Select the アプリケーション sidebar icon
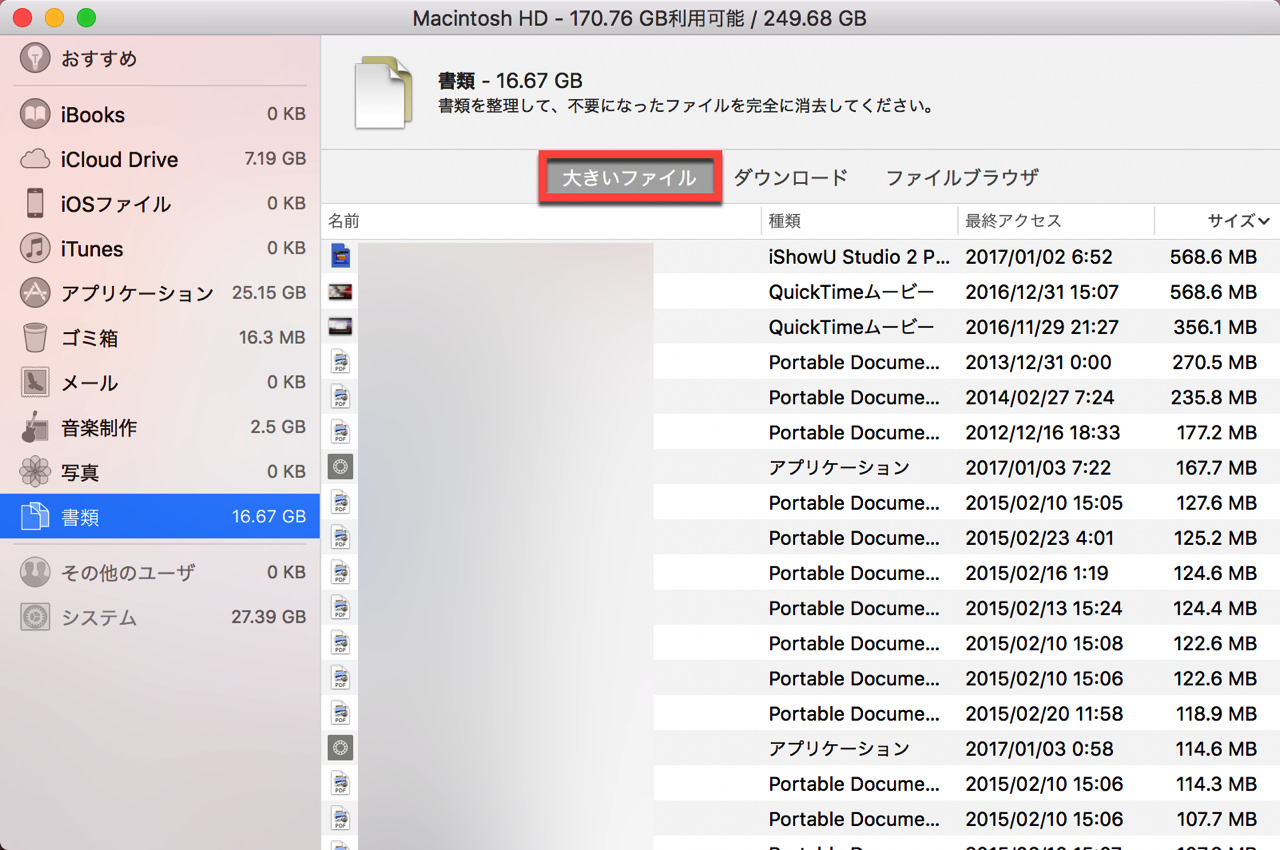This screenshot has width=1280, height=850. (35, 293)
